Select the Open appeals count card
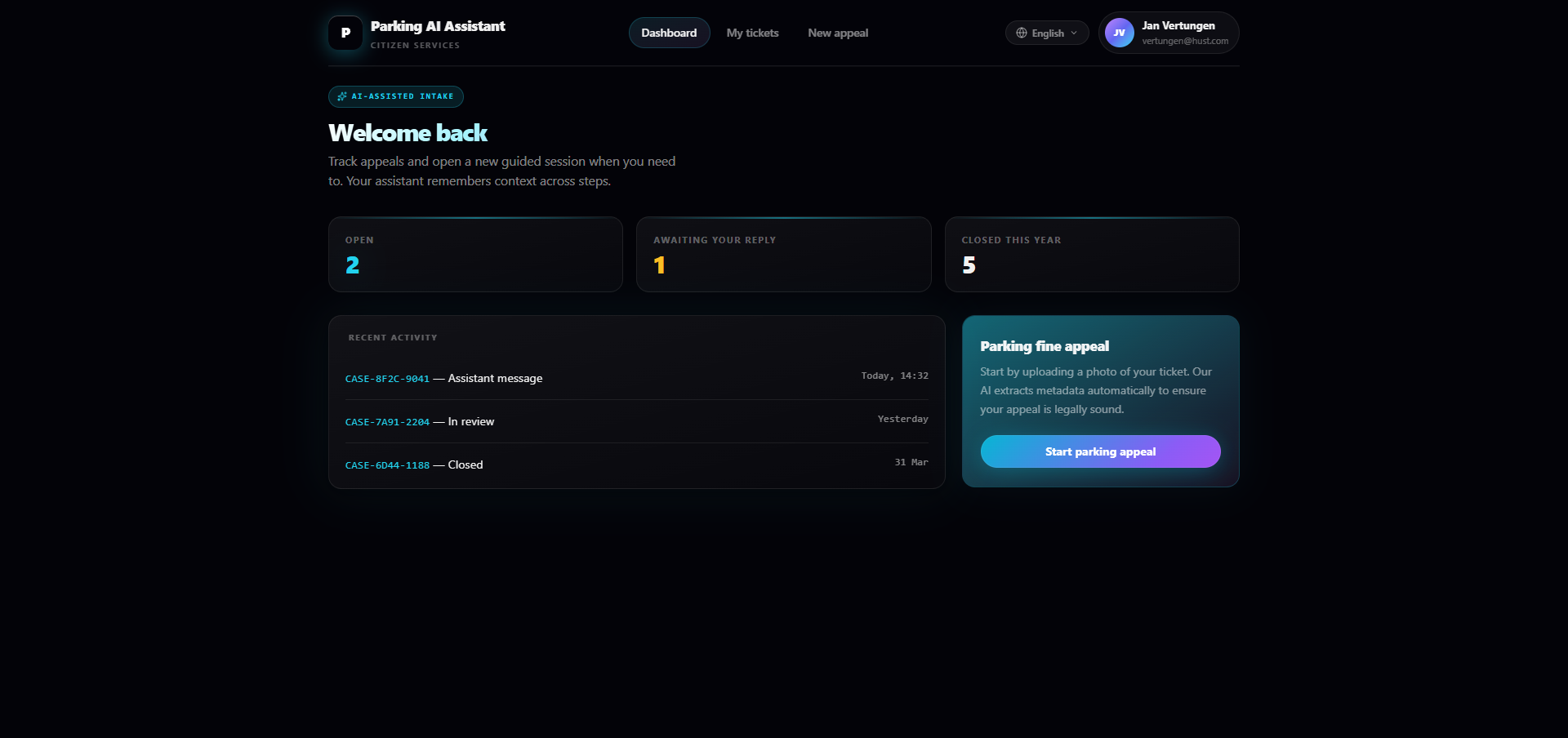This screenshot has height=738, width=1568. 475,255
